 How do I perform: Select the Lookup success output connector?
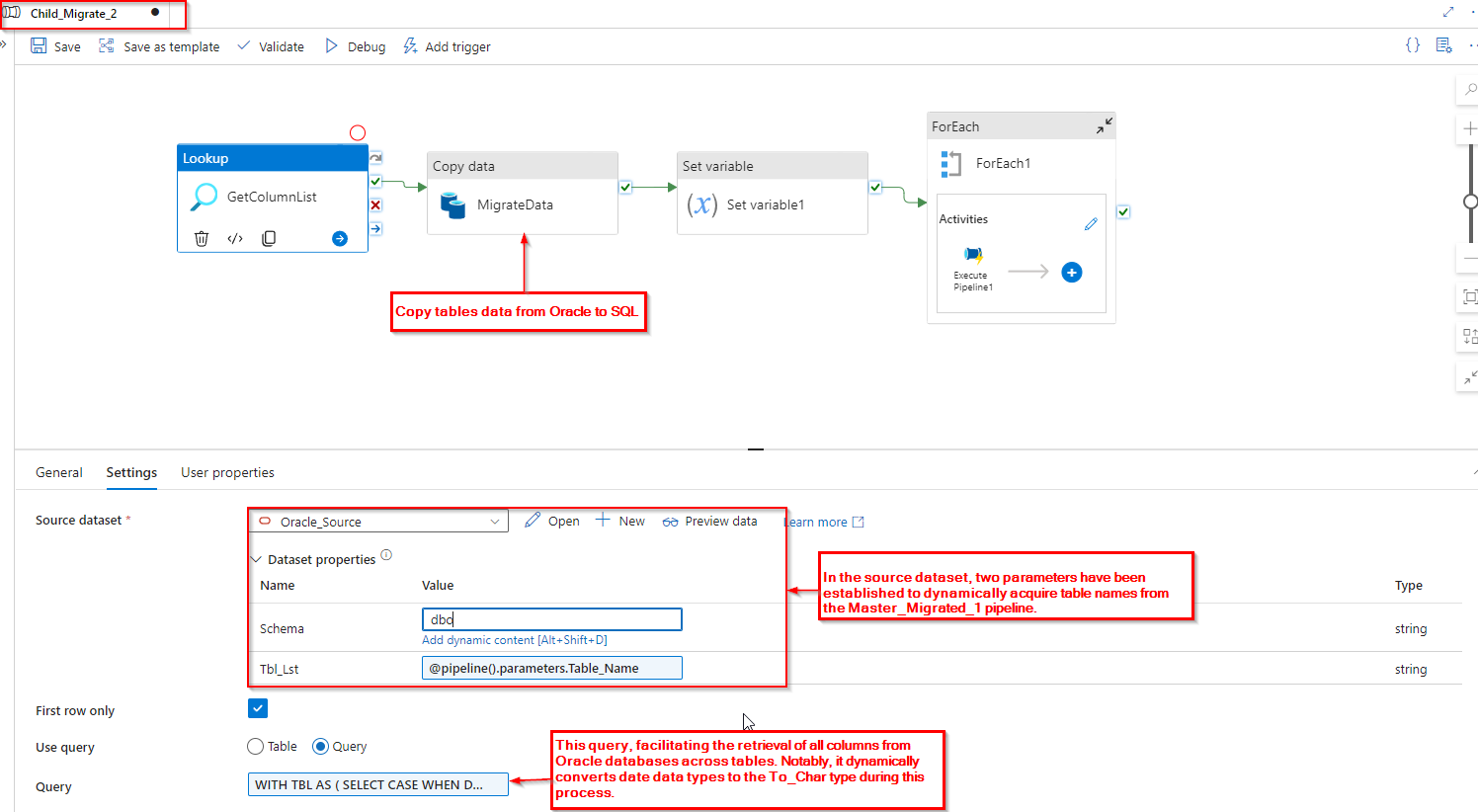[375, 181]
